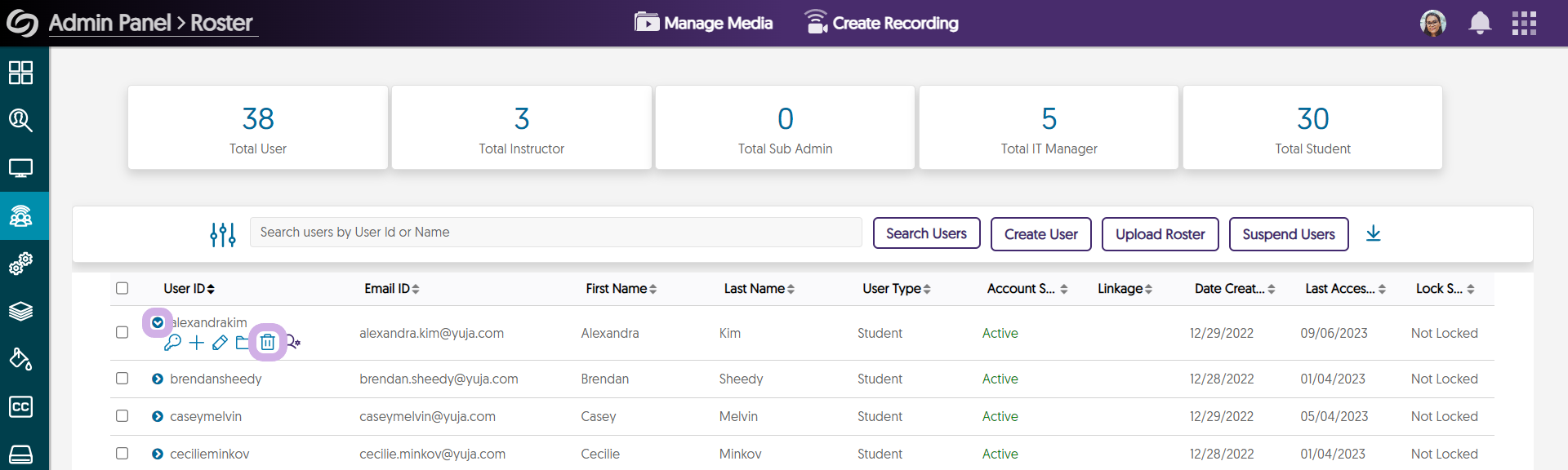
Task: Expand the brendansheedy user row
Action: (x=158, y=379)
